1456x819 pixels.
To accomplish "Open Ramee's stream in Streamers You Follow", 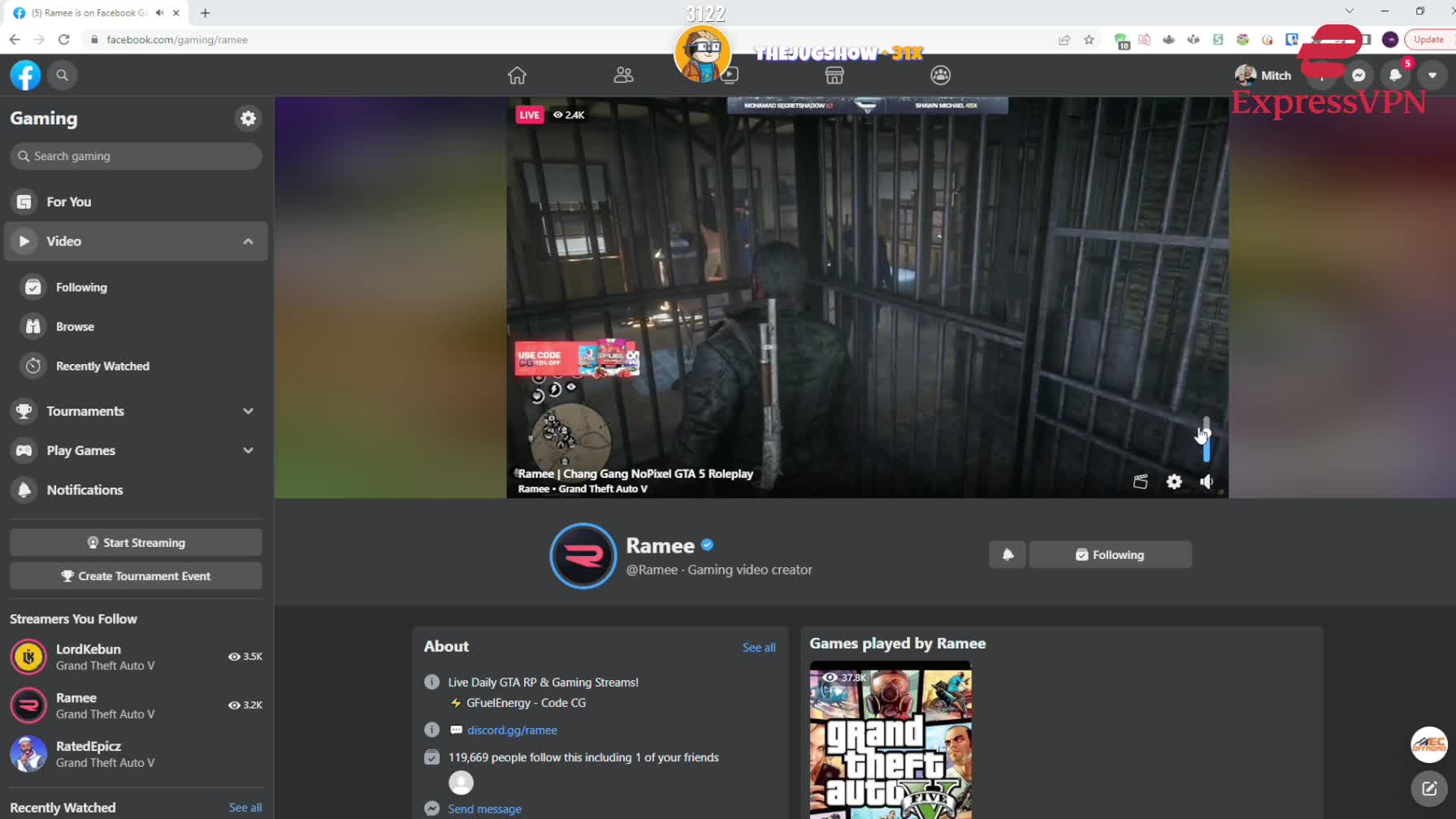I will [136, 705].
